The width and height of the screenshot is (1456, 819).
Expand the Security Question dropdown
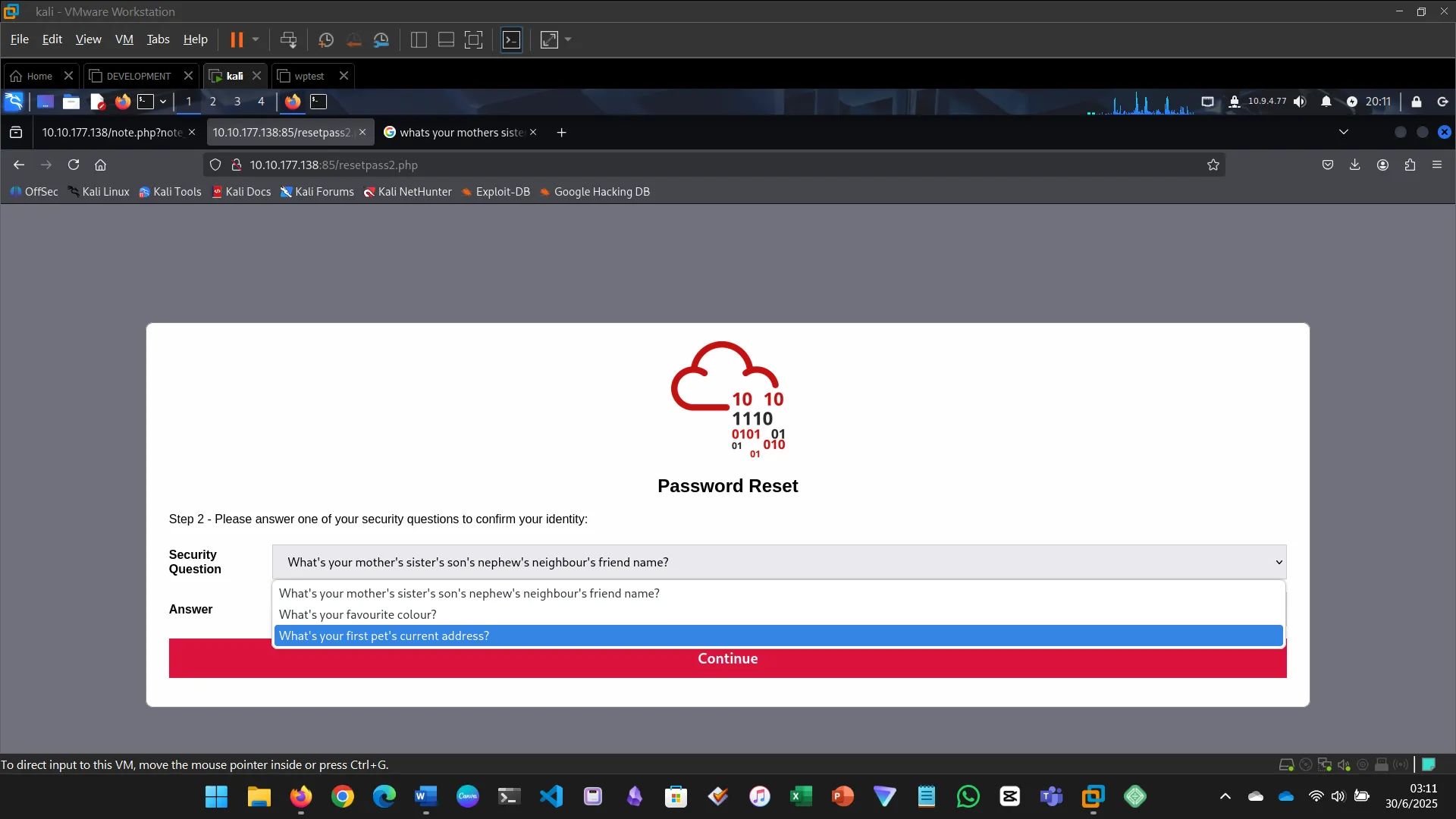tap(778, 562)
